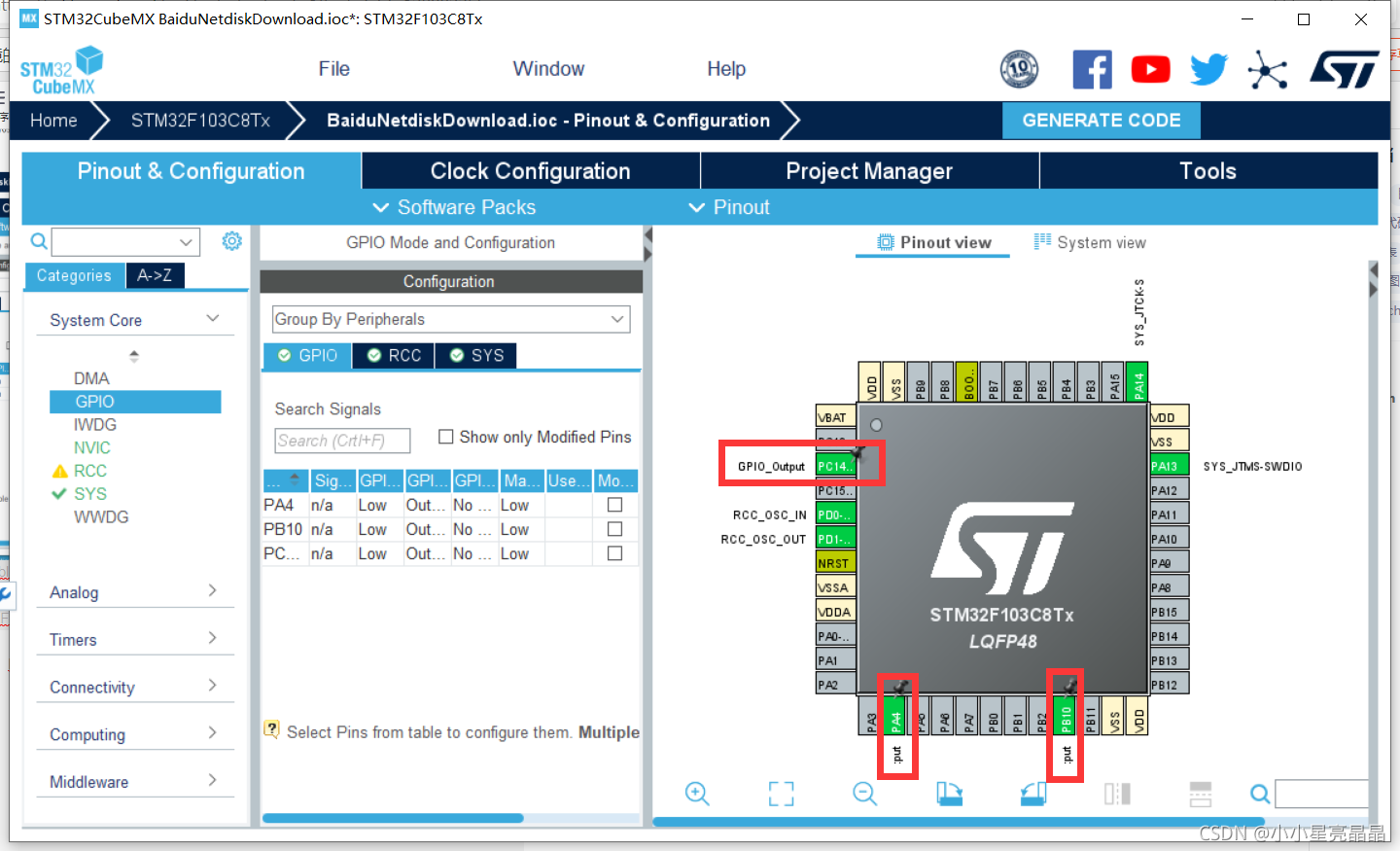Open the ST community network icon
The image size is (1400, 851).
1268,69
